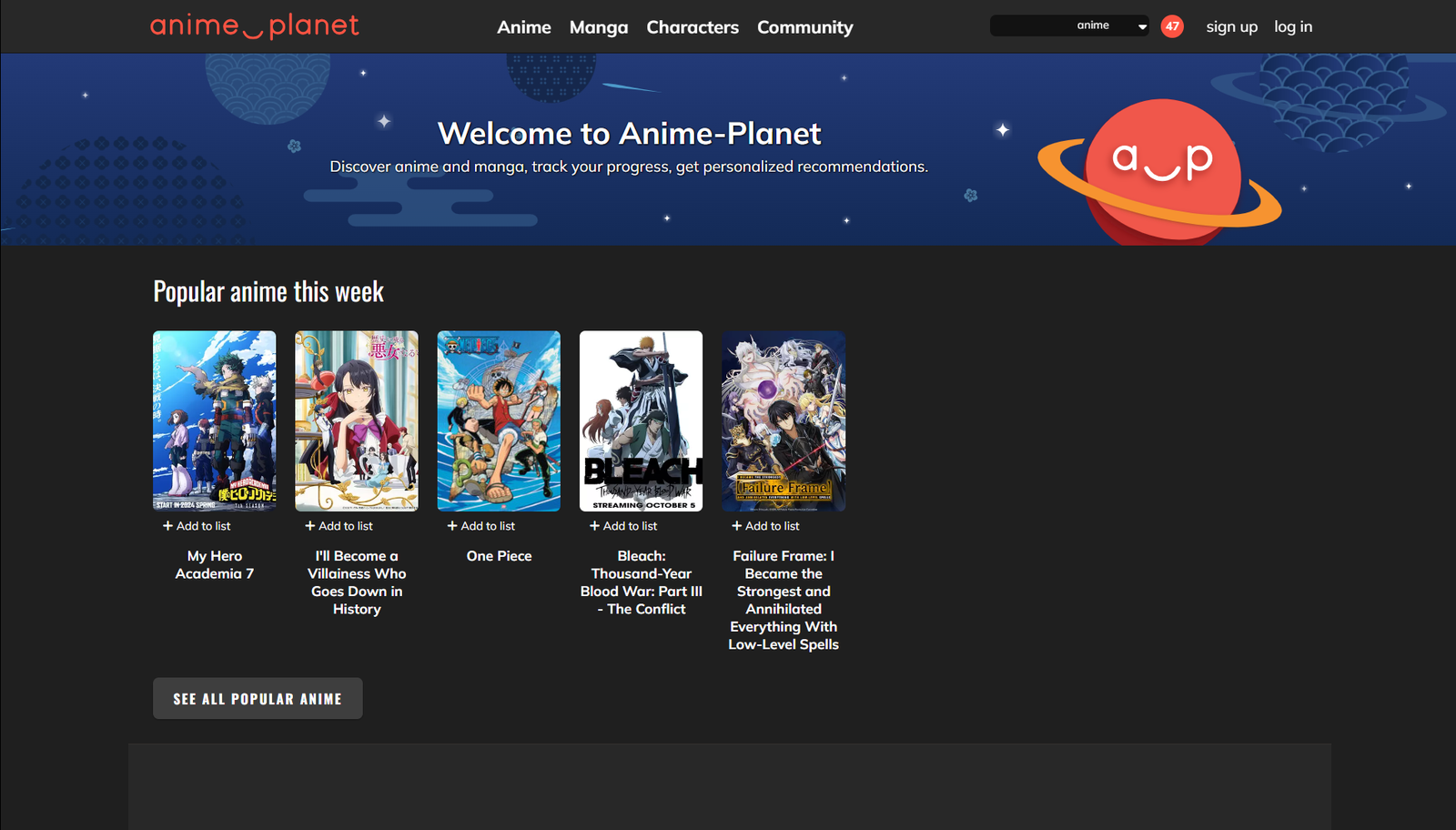This screenshot has height=830, width=1456.
Task: Open the Anime-Planet logo homepage
Action: [x=255, y=26]
